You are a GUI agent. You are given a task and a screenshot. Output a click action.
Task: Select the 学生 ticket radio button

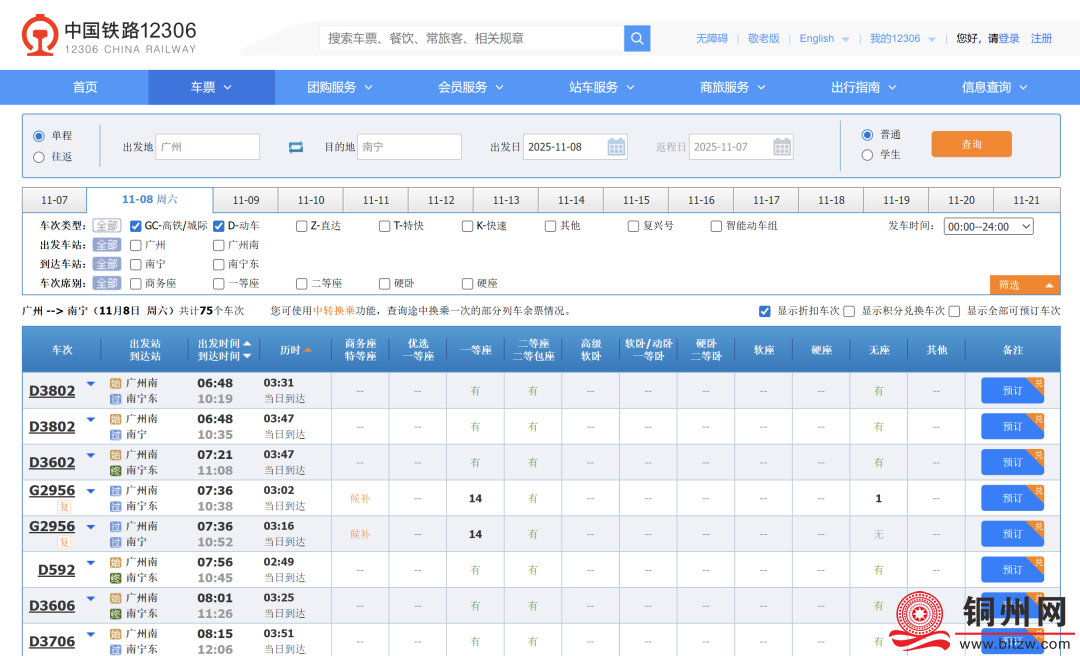867,155
